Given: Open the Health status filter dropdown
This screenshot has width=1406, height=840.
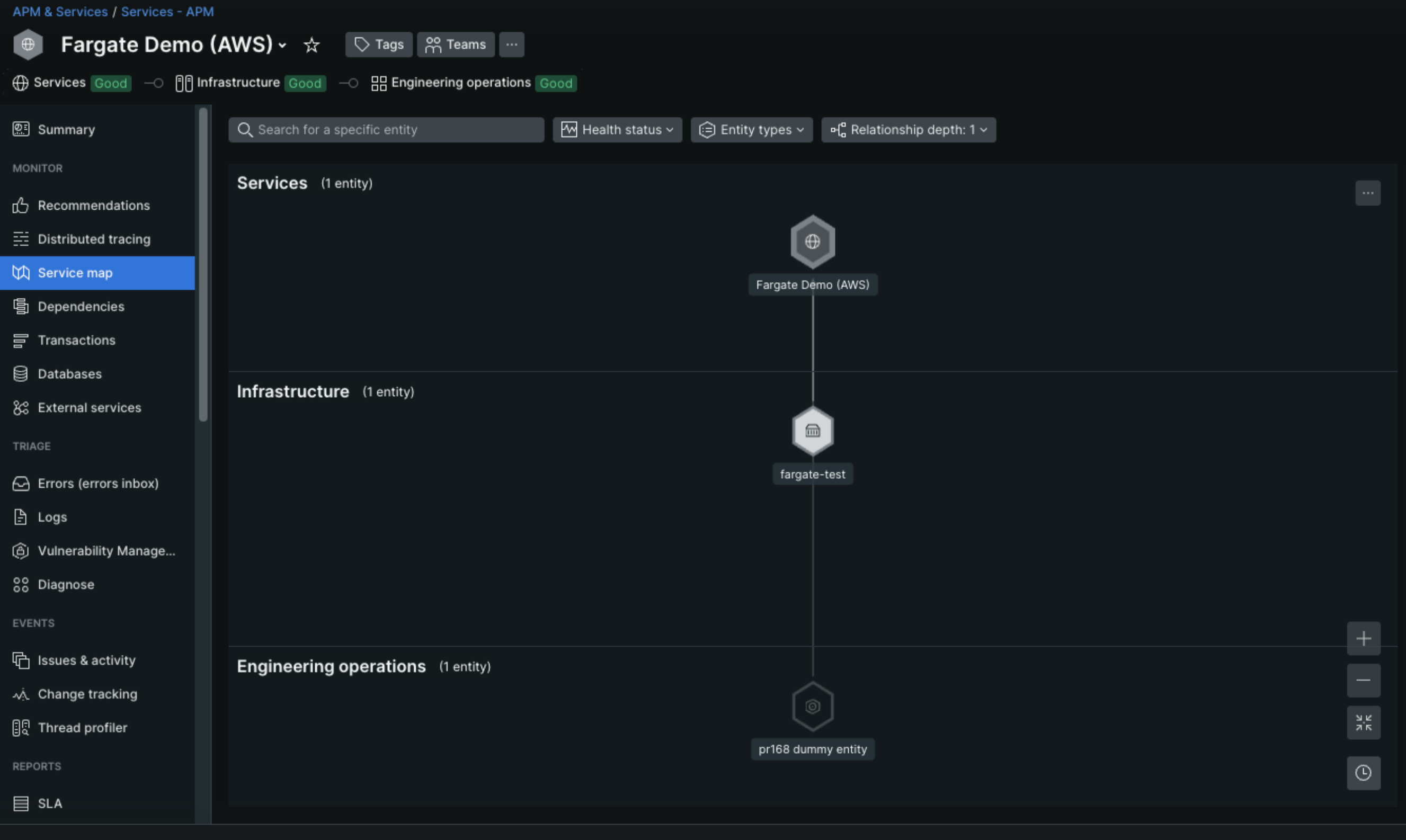Looking at the screenshot, I should point(617,130).
